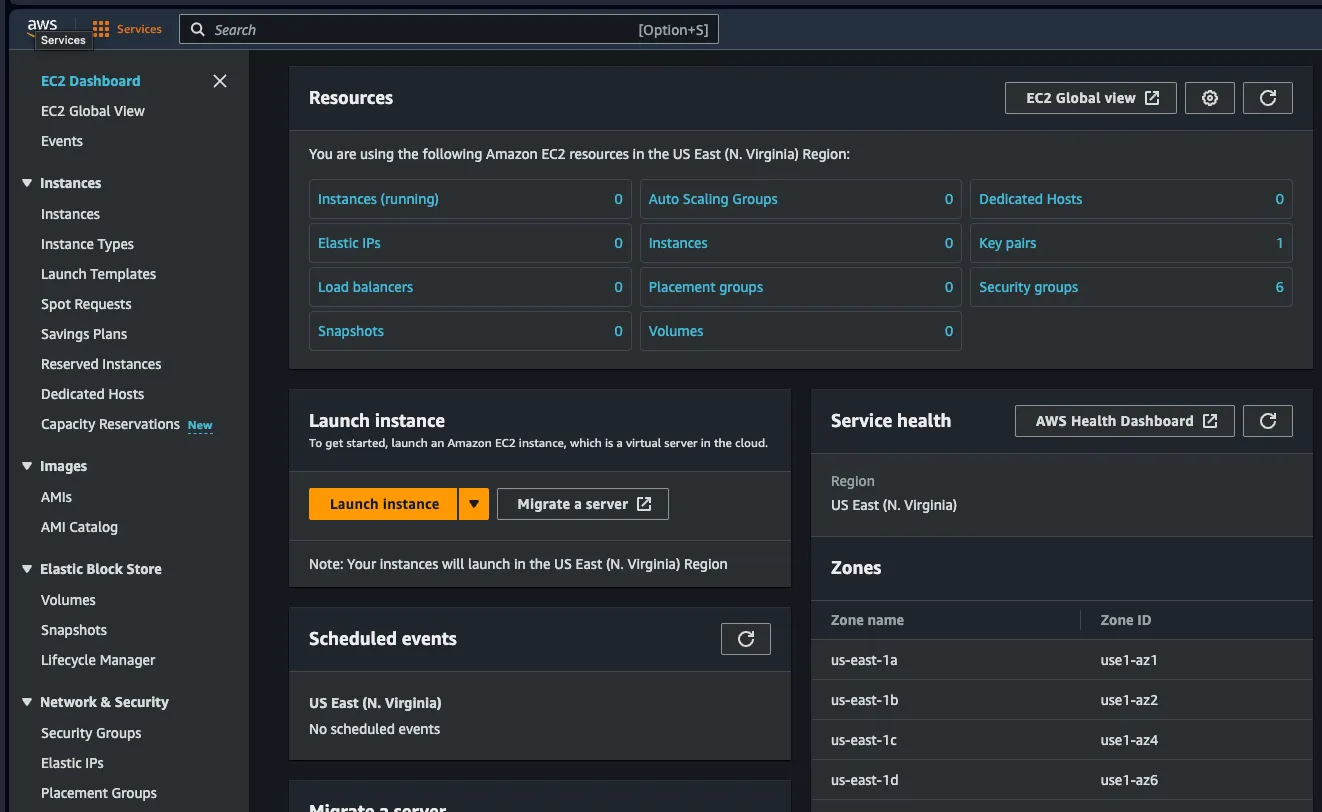The width and height of the screenshot is (1322, 812).
Task: Go to Instances under Instances section
Action: pyautogui.click(x=70, y=214)
